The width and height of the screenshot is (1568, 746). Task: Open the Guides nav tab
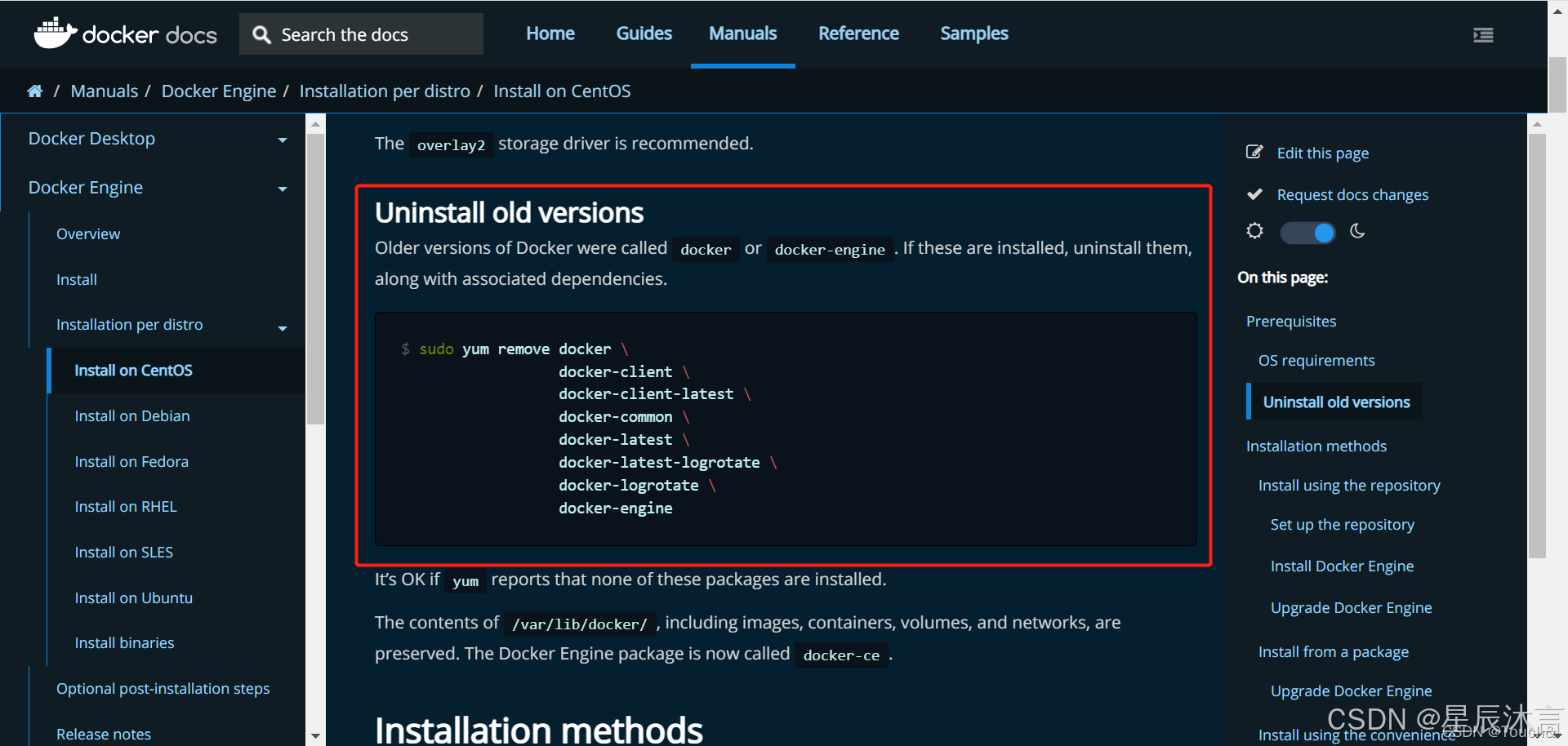644,33
